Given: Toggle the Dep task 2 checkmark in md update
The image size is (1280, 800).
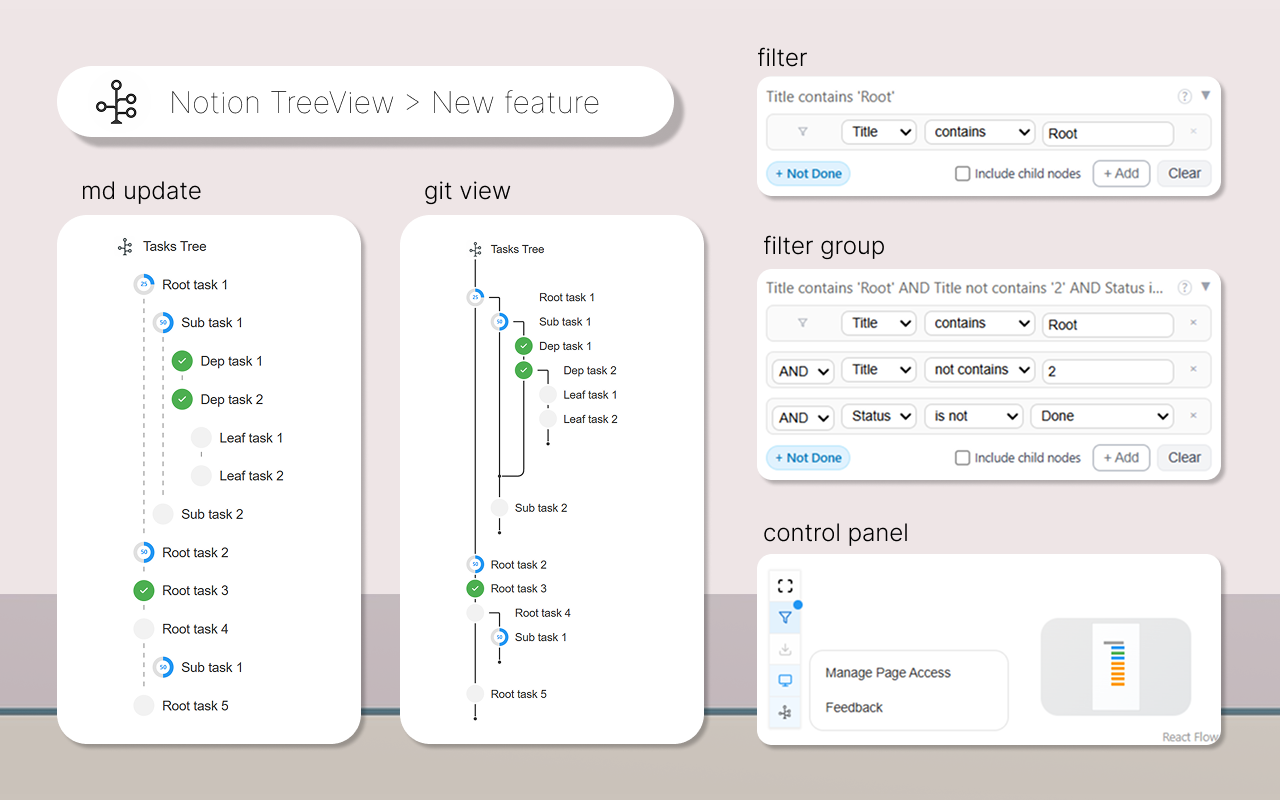Looking at the screenshot, I should tap(182, 399).
